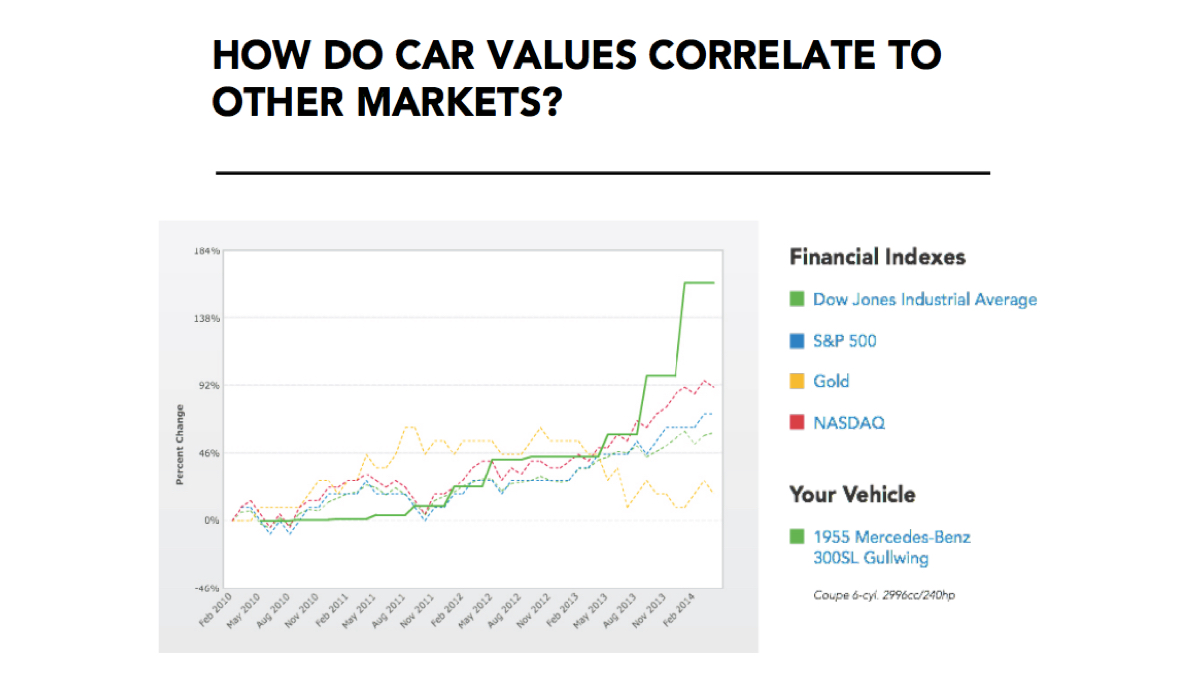The height and width of the screenshot is (700, 1200).
Task: Click the 0% y-axis label
Action: click(x=212, y=521)
